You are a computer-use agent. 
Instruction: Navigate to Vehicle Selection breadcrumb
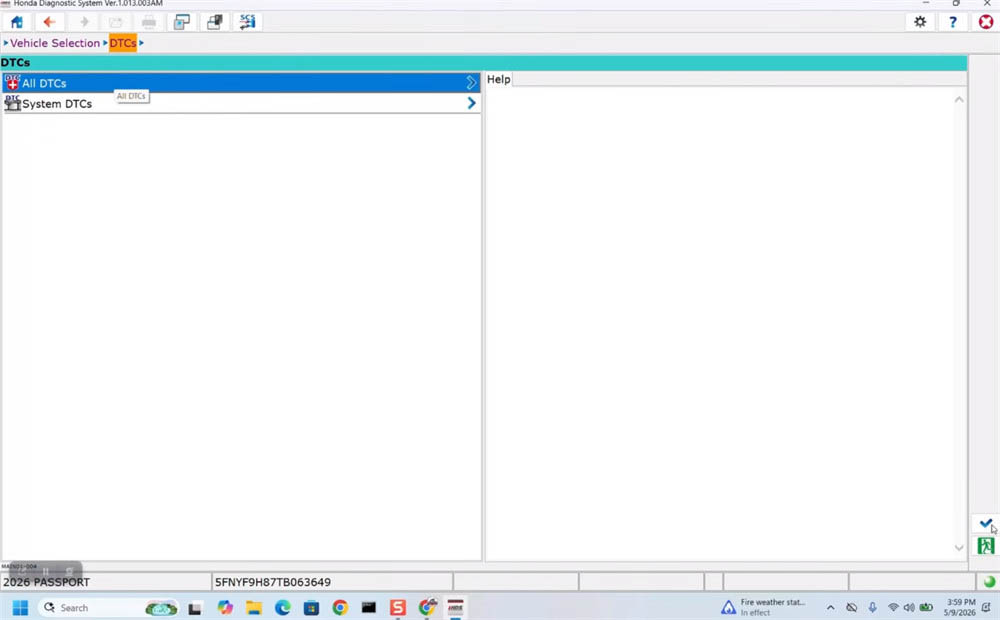tap(55, 43)
